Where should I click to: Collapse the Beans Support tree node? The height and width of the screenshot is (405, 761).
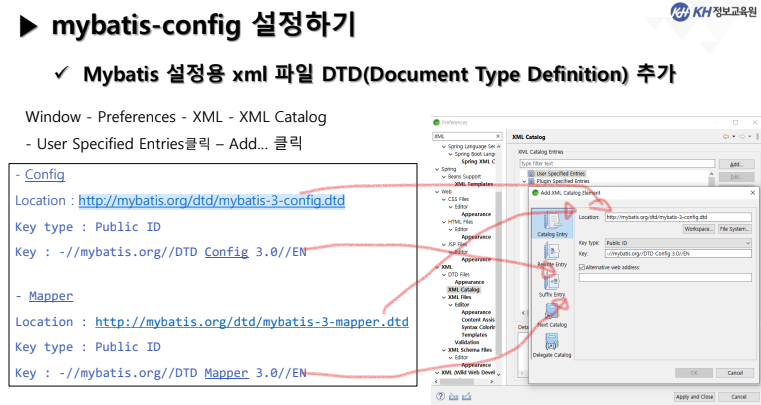click(x=444, y=177)
